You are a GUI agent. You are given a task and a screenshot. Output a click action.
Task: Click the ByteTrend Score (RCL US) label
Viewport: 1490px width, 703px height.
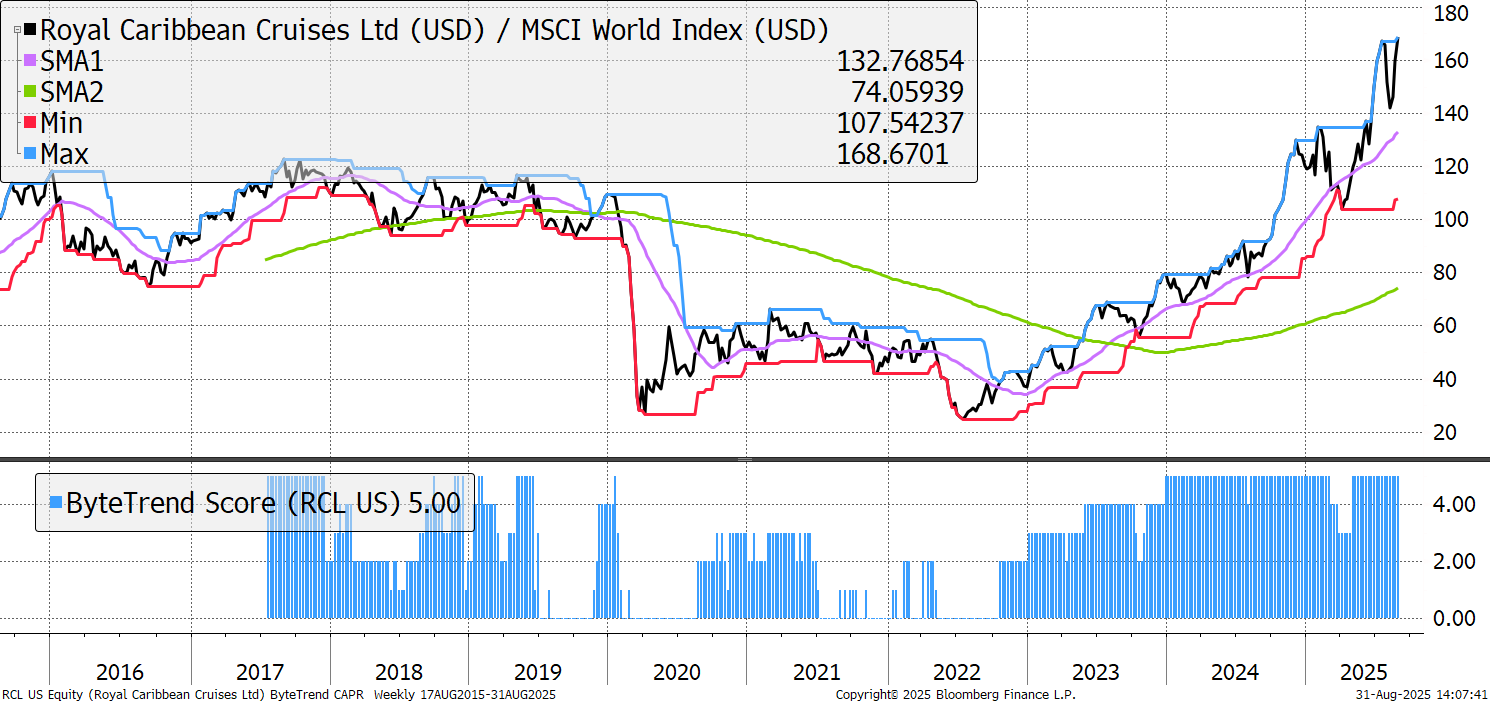pos(234,502)
